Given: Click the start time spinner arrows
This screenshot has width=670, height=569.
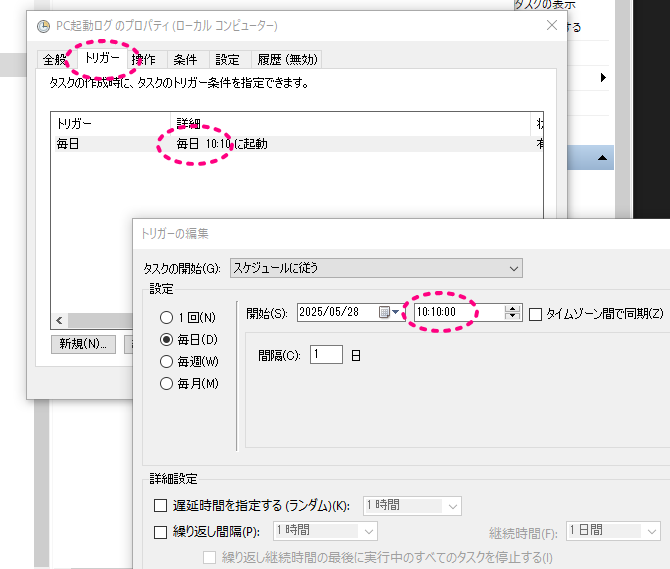Looking at the screenshot, I should click(x=514, y=313).
